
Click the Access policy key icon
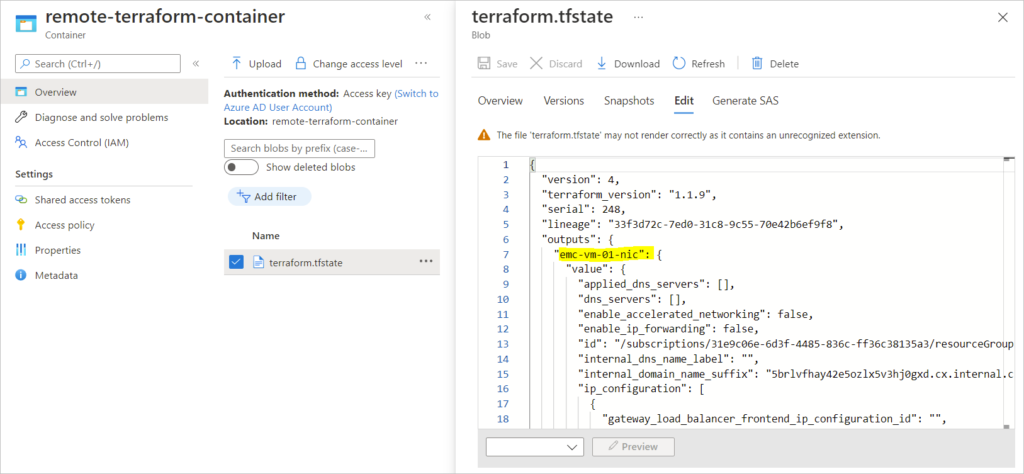point(22,225)
